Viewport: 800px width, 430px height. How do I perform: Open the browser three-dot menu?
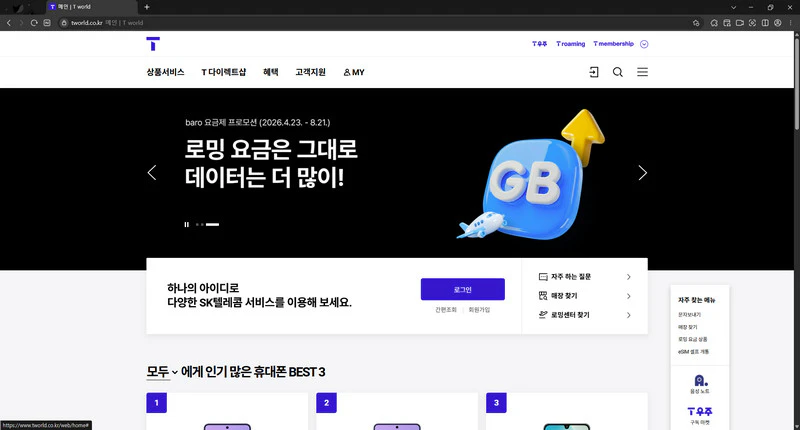point(791,23)
